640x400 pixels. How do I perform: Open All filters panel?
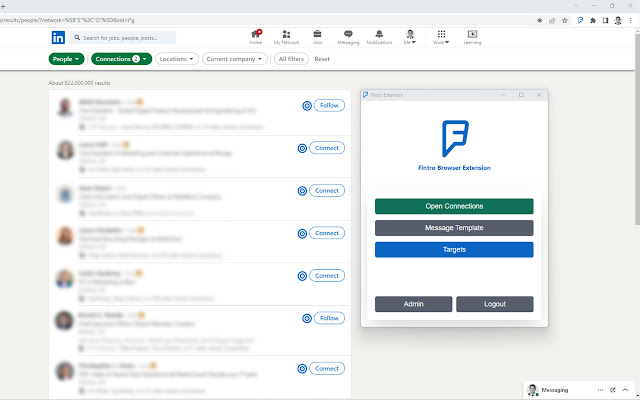291,59
